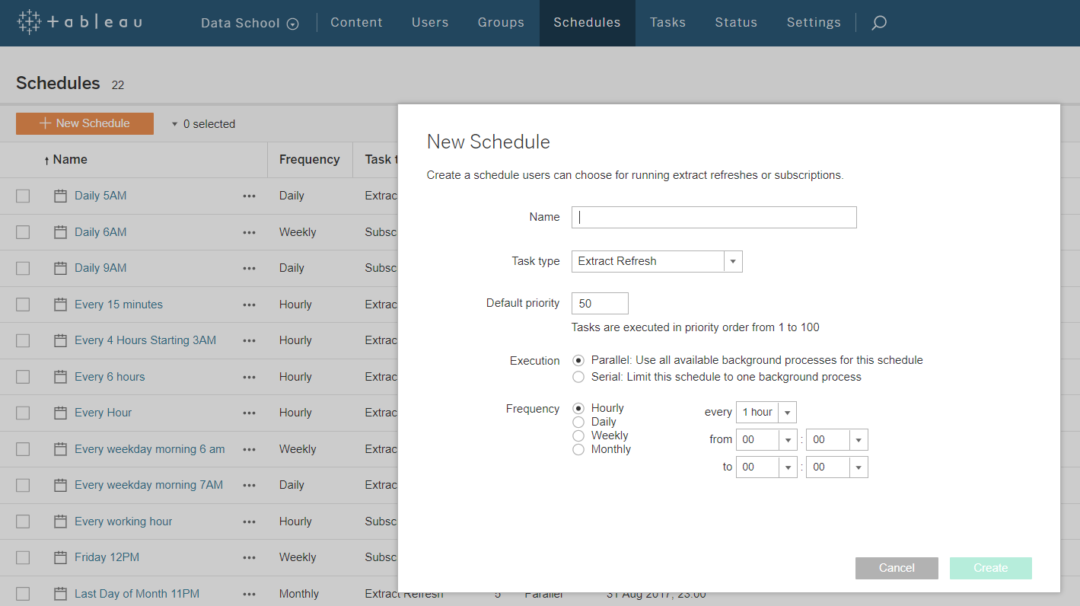Click the calendar icon beside Daily 5AM
1080x606 pixels.
[59, 196]
